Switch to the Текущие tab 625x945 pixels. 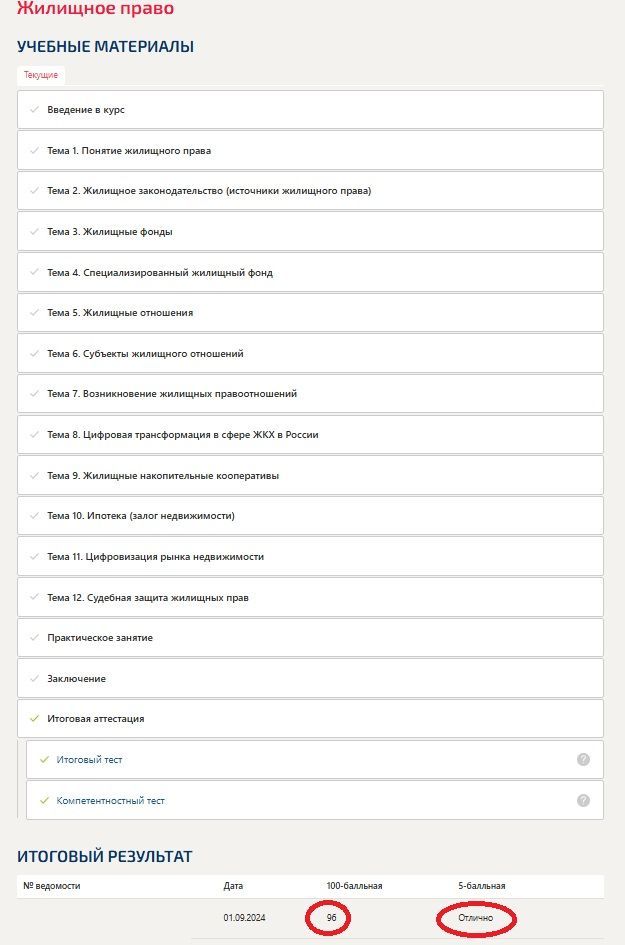(41, 75)
